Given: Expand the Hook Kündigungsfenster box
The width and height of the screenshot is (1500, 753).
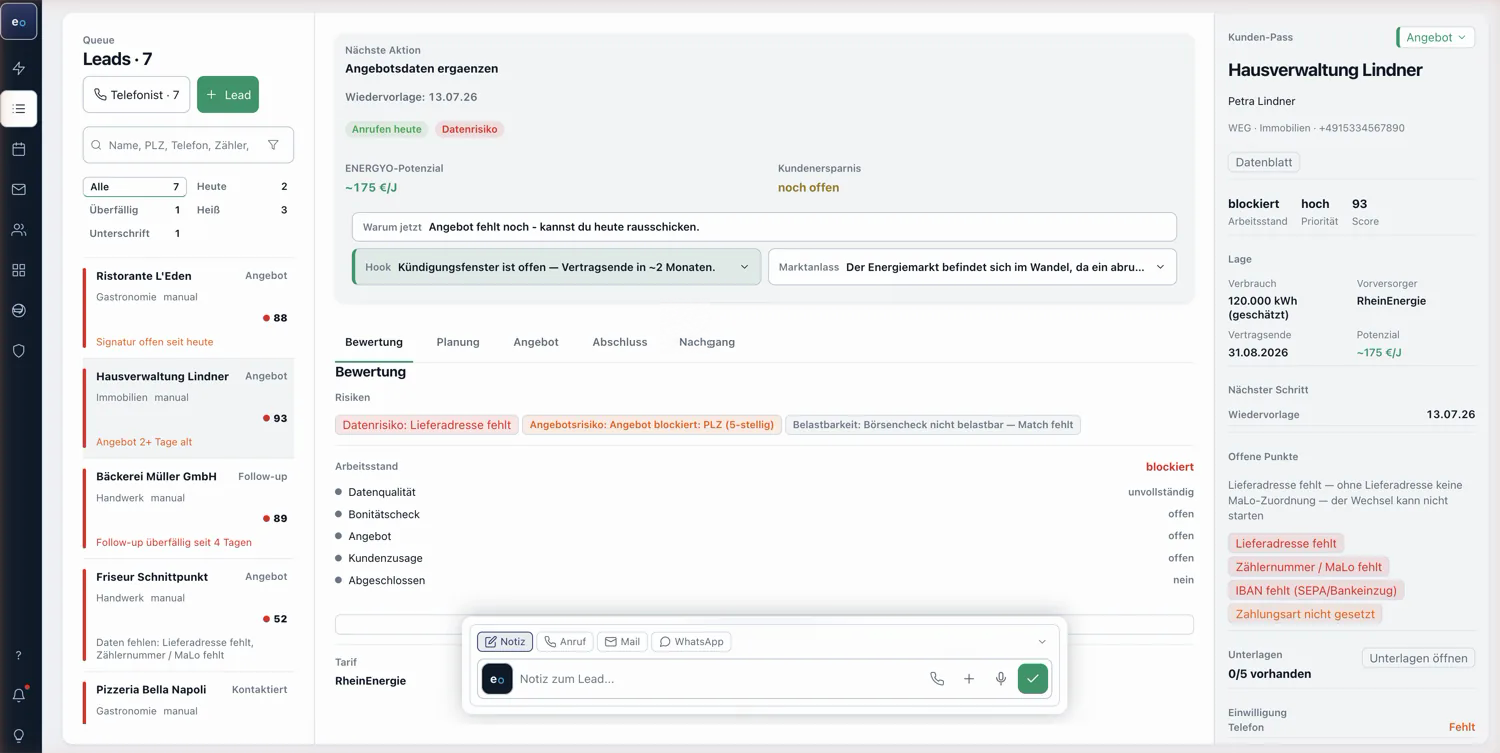Looking at the screenshot, I should click(x=557, y=267).
